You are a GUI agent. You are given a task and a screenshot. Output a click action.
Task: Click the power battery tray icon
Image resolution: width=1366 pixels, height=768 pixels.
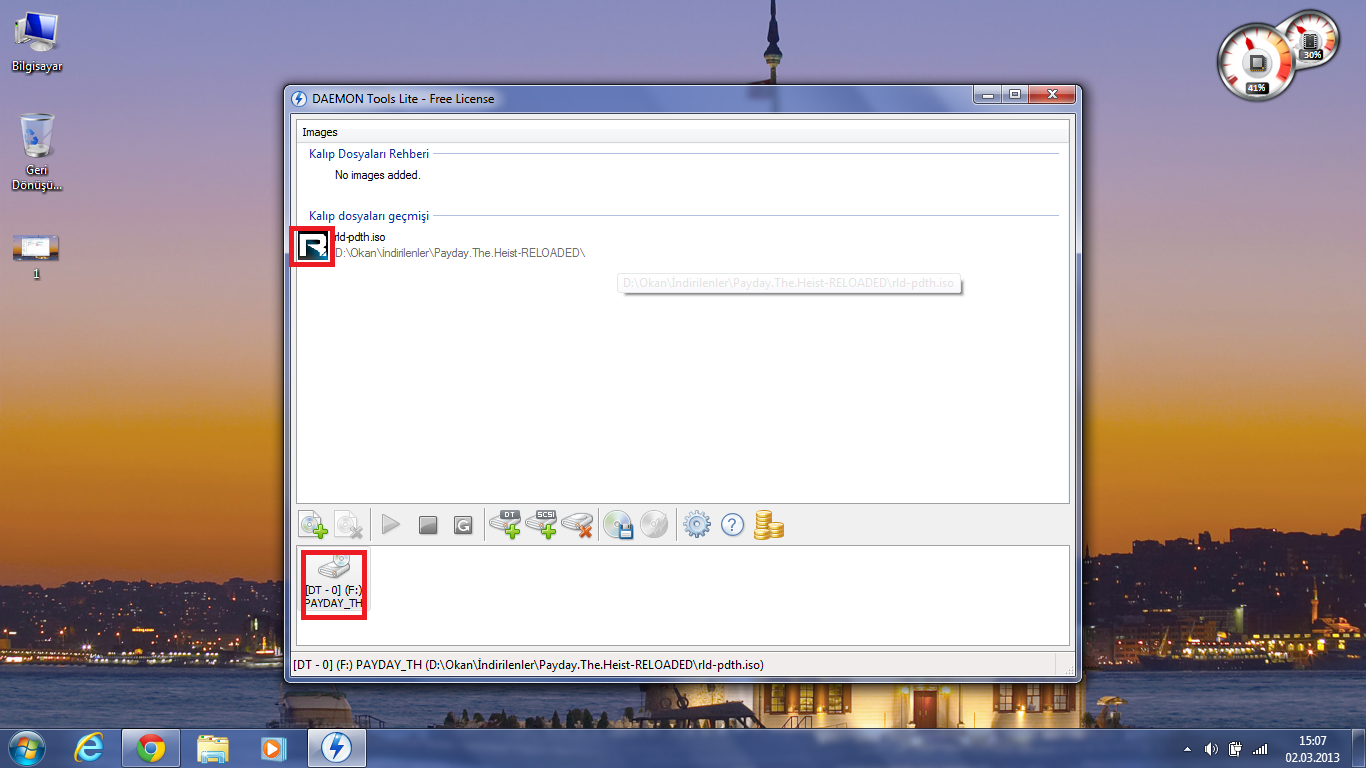click(x=1235, y=749)
